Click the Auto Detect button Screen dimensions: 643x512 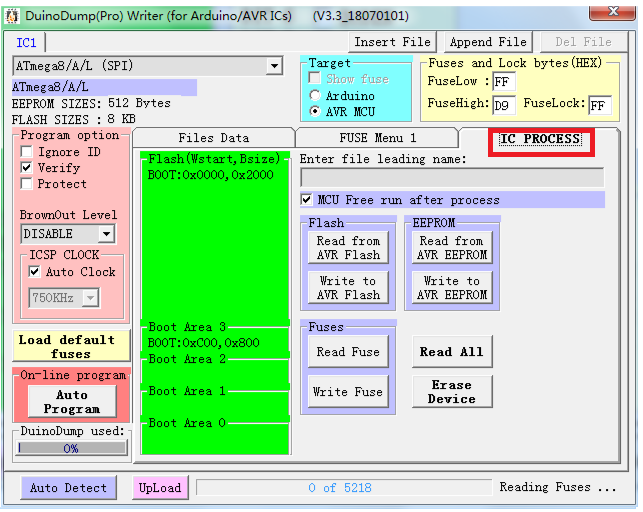pyautogui.click(x=68, y=488)
